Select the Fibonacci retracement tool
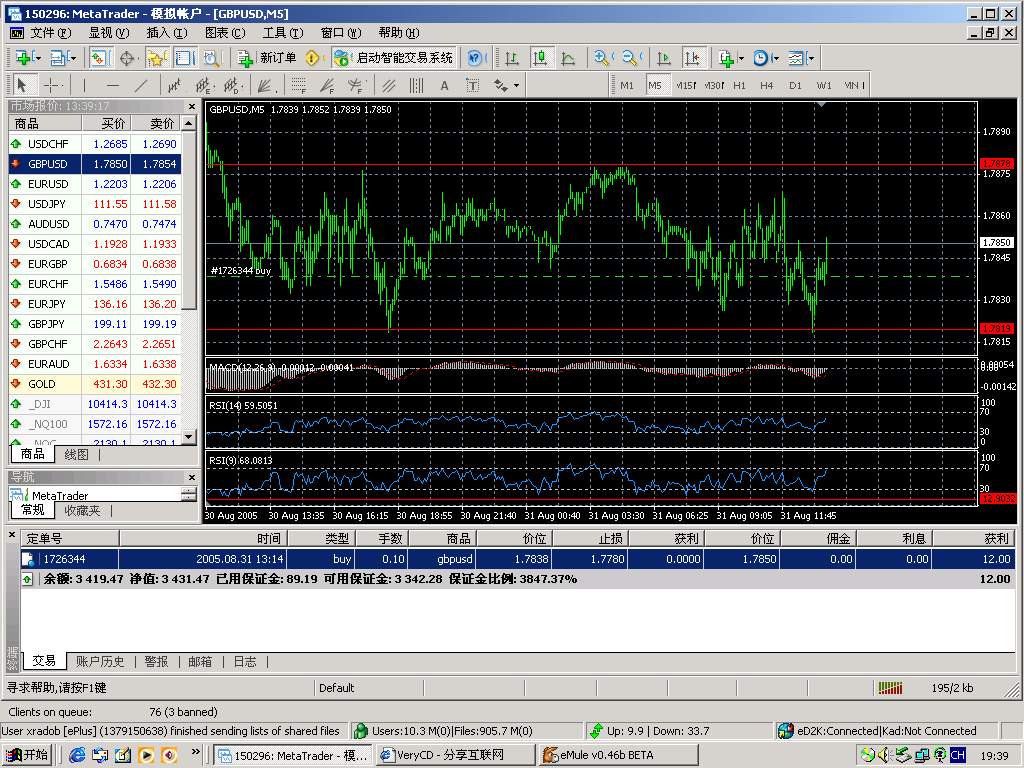Screen dimensions: 1024x768 tap(299, 86)
